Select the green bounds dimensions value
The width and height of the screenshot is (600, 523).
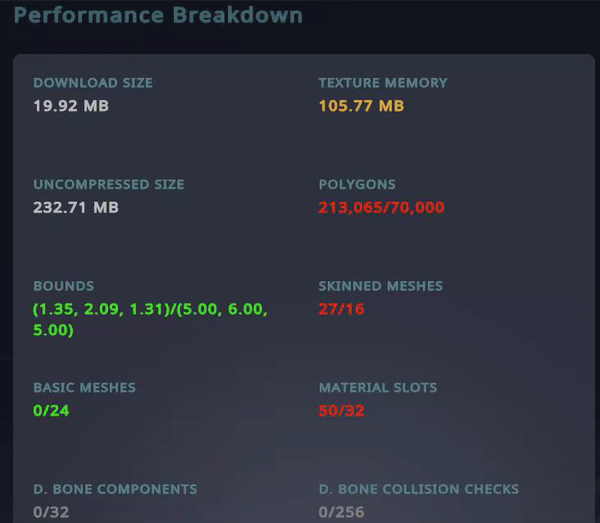(x=150, y=319)
